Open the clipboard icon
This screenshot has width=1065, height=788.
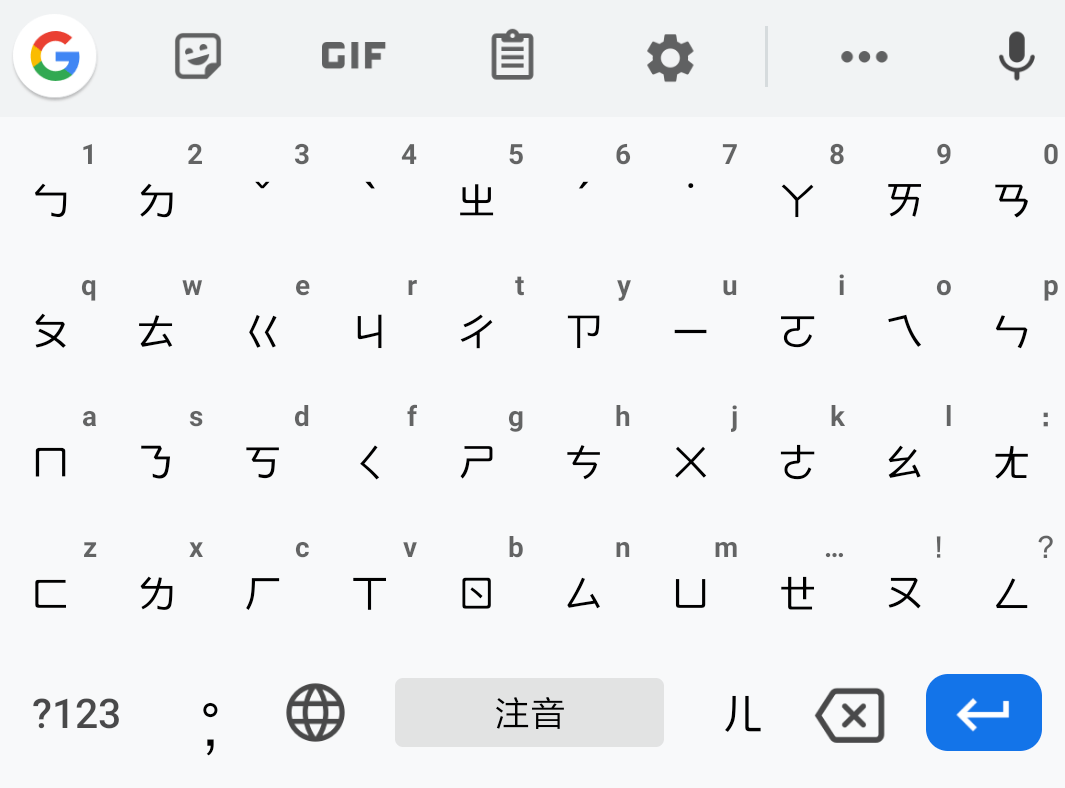pyautogui.click(x=512, y=55)
